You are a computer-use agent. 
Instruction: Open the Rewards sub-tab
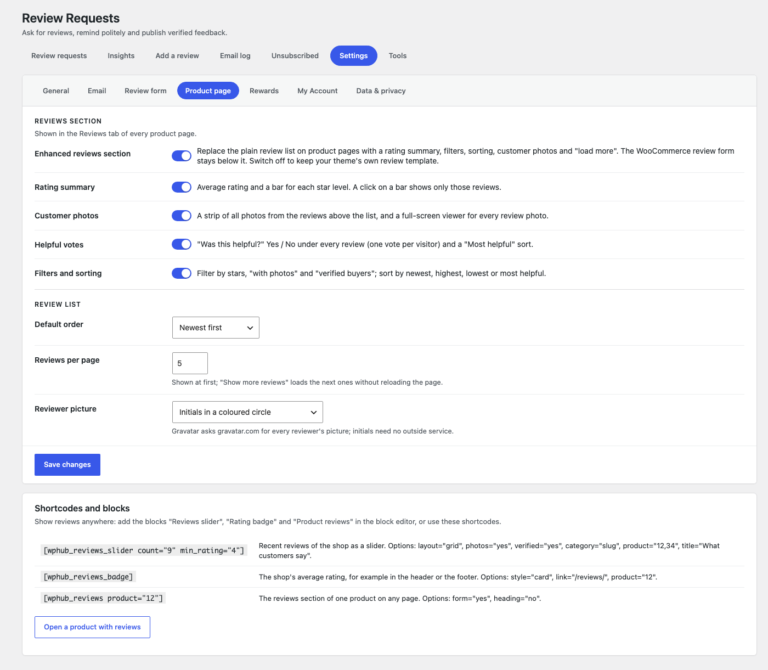(264, 91)
